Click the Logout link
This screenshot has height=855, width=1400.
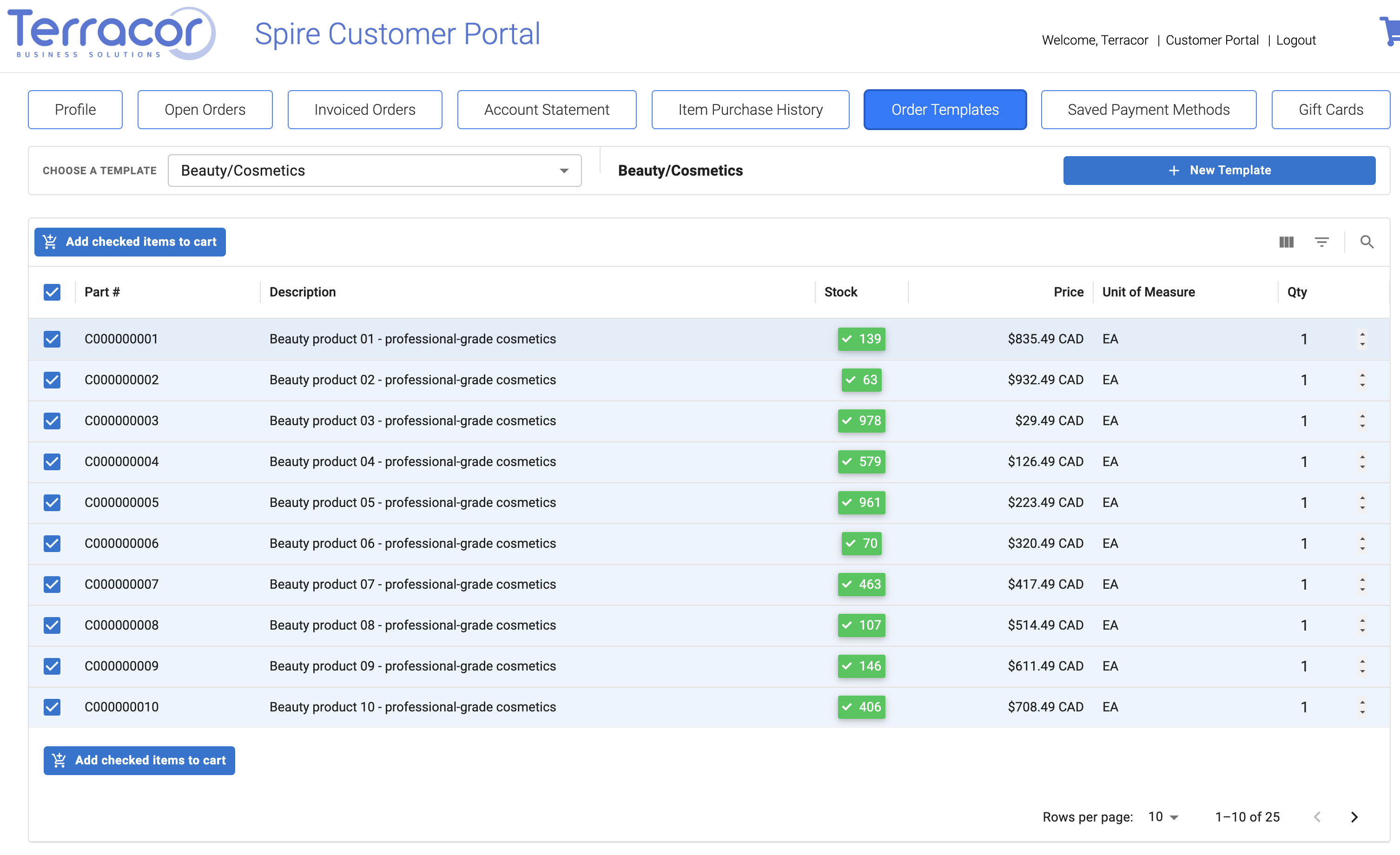(x=1295, y=40)
